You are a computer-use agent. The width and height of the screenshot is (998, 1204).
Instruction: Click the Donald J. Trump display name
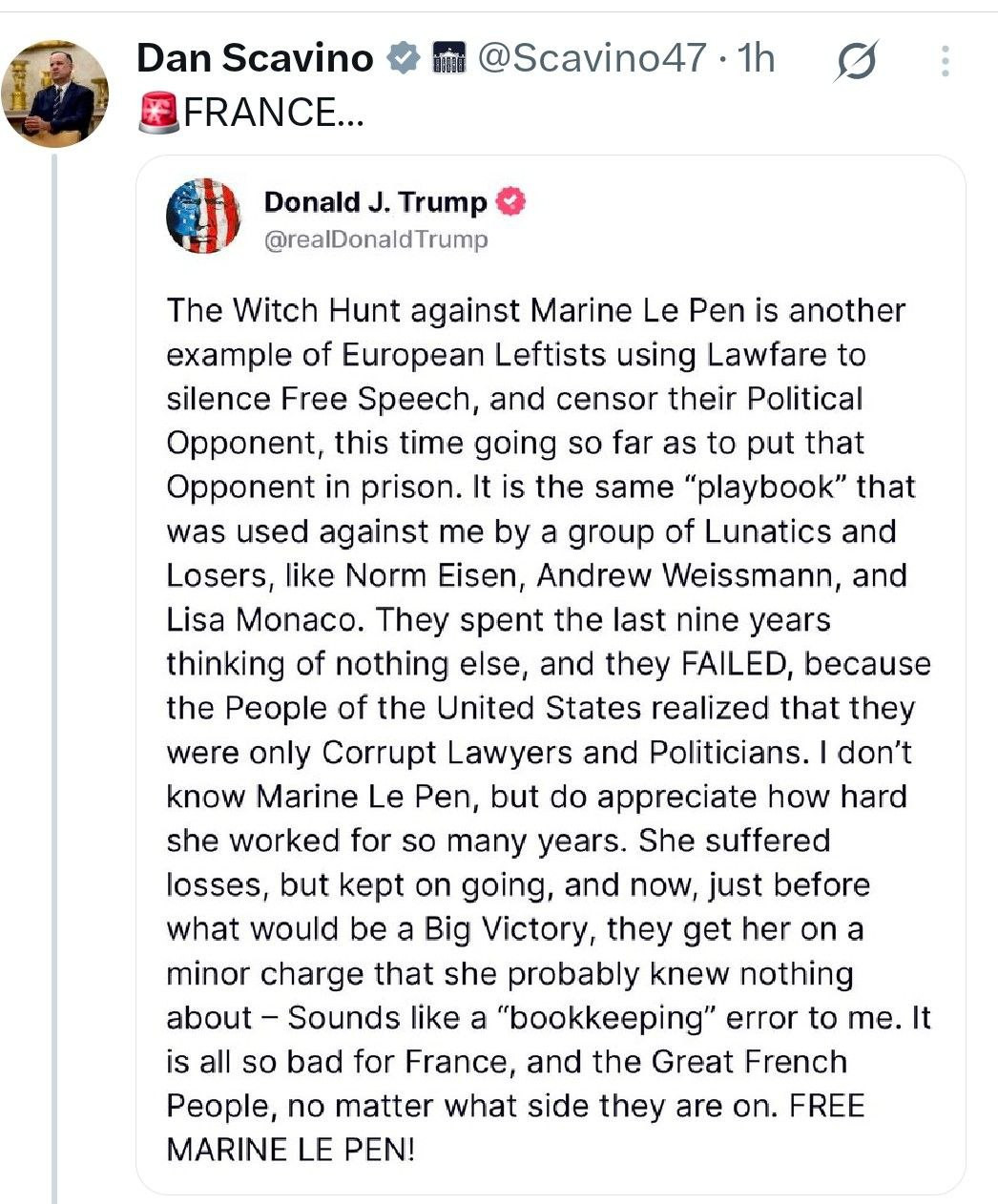click(375, 202)
